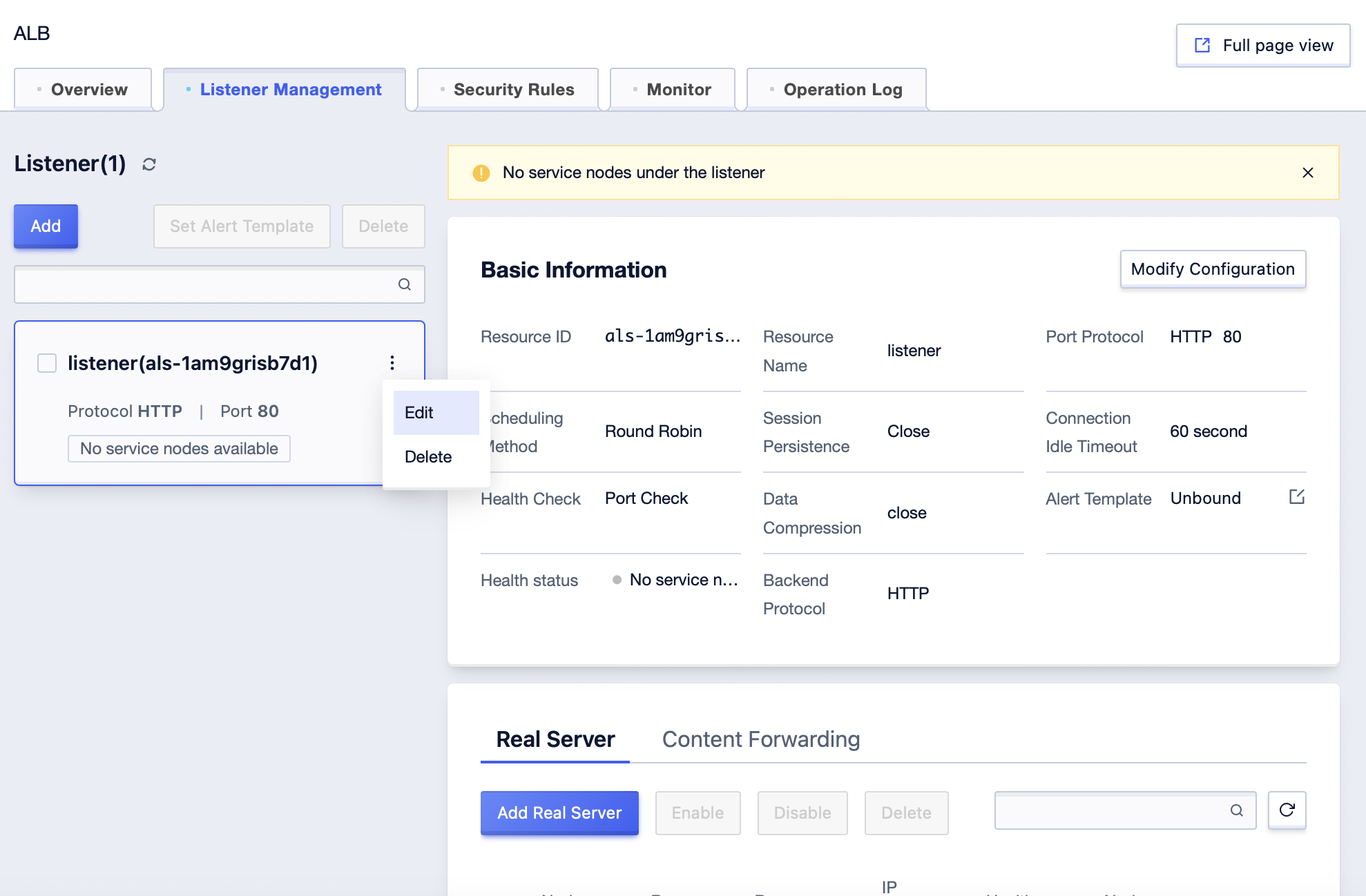Dismiss the no service nodes warning
Image resolution: width=1366 pixels, height=896 pixels.
click(x=1308, y=173)
